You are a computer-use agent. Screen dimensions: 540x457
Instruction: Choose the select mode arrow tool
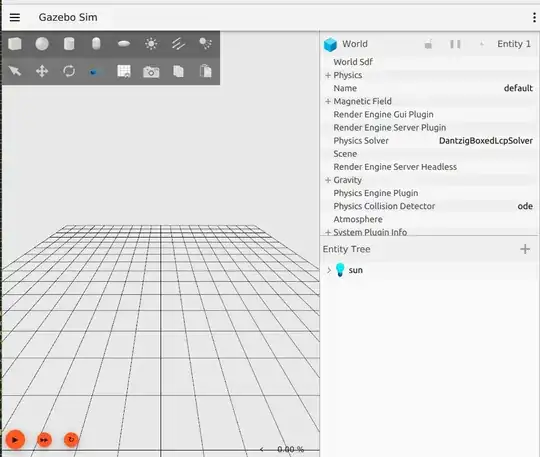(15, 71)
